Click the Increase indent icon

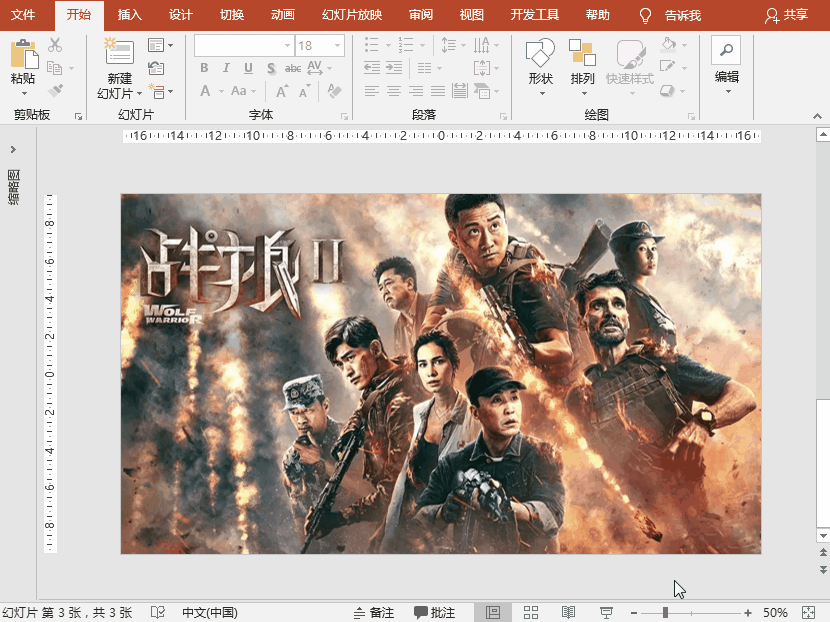394,68
